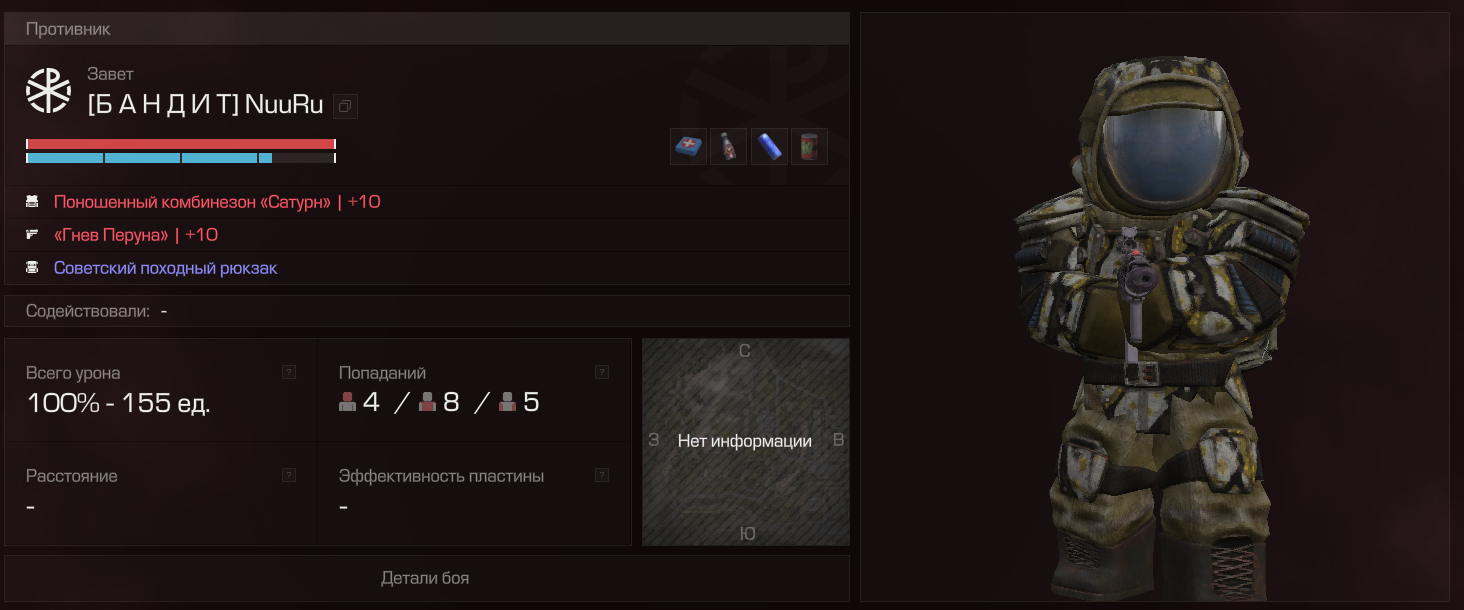Open the help tooltip for Эффективность пластины

602,475
